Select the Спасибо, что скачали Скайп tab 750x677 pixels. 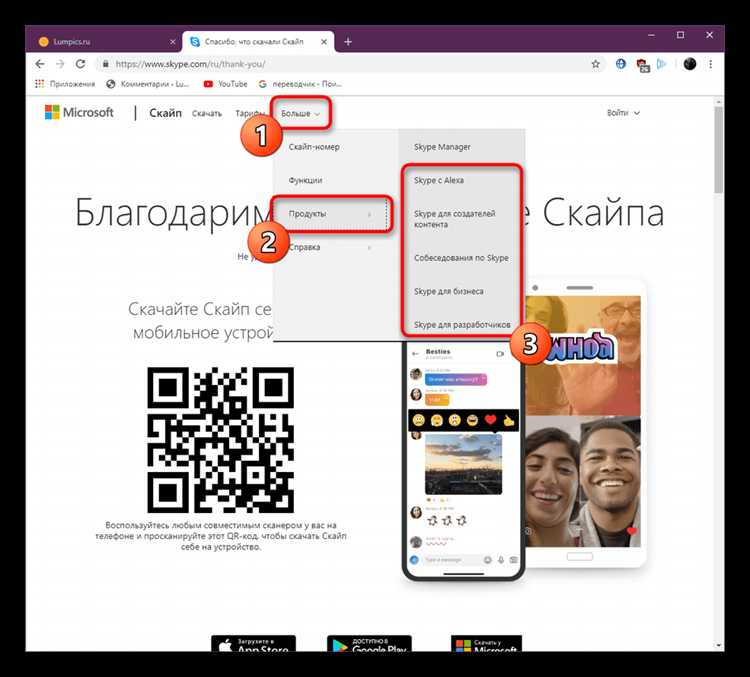tap(258, 42)
